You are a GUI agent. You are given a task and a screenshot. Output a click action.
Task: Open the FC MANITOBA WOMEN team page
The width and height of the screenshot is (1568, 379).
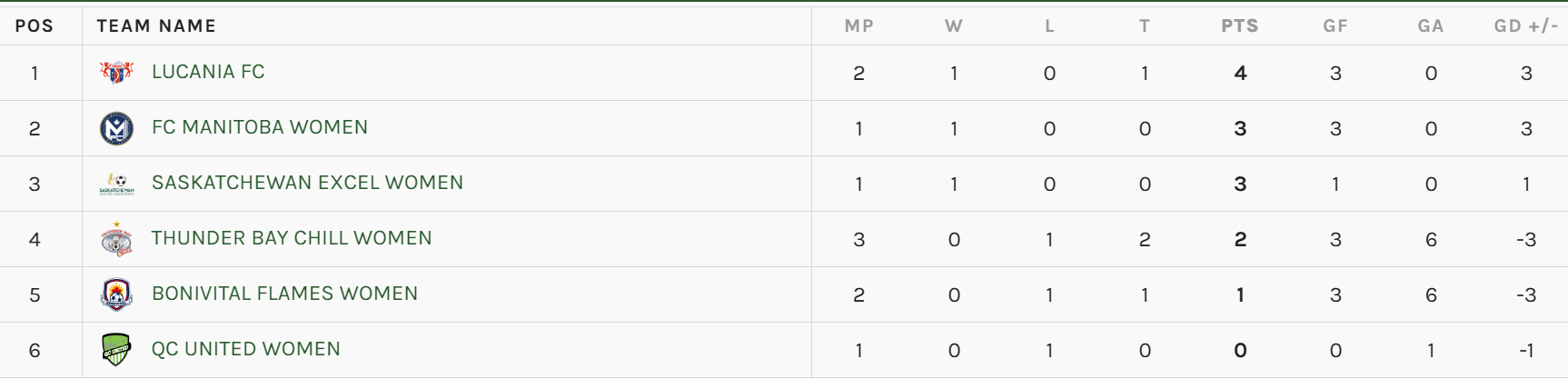click(260, 127)
